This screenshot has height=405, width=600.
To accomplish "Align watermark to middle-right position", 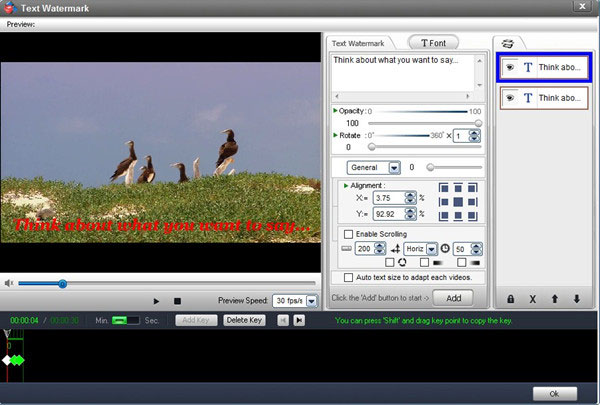I will pos(473,202).
